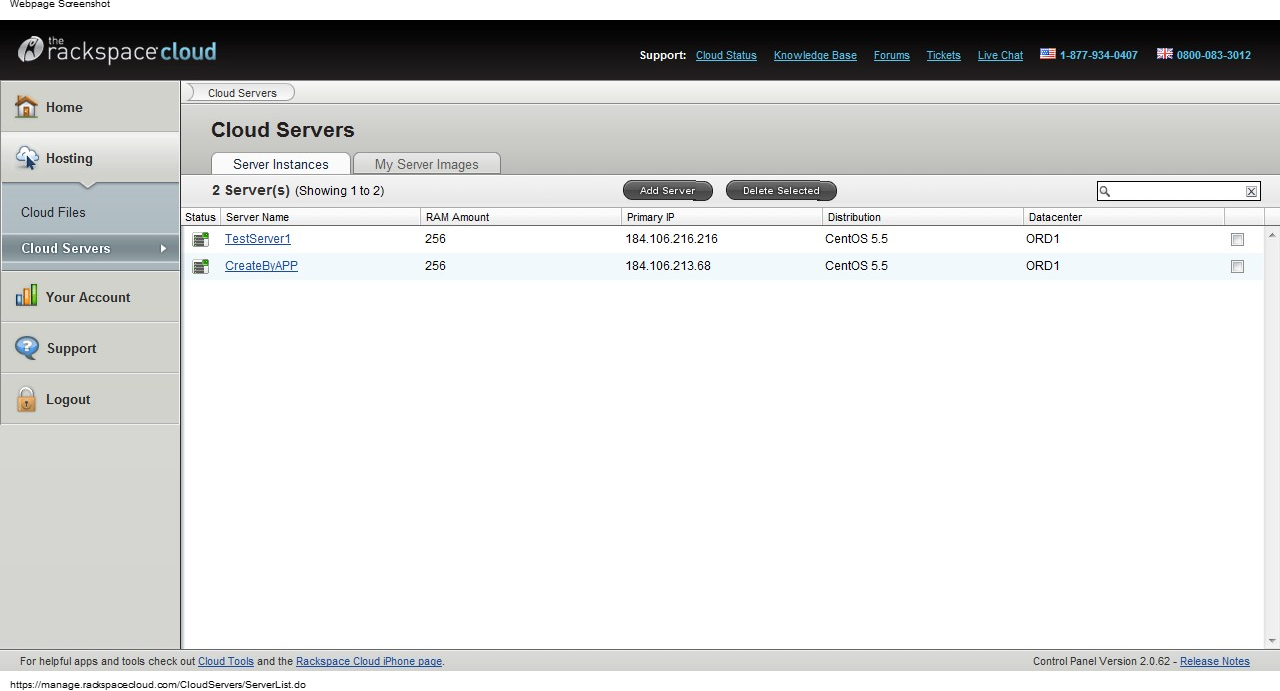Image resolution: width=1280 pixels, height=691 pixels.
Task: Click the Rackspace Cloud logo
Action: (117, 50)
